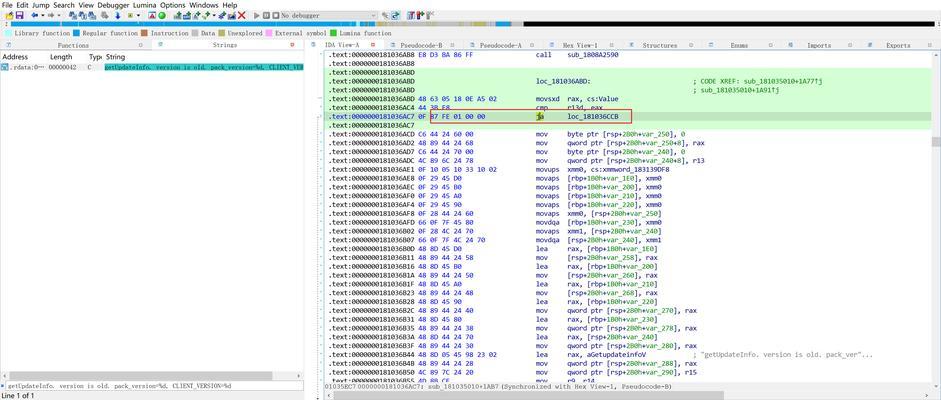This screenshot has height=400, width=941.
Task: Open the jump forward history dropdown arrow
Action: coord(58,15)
